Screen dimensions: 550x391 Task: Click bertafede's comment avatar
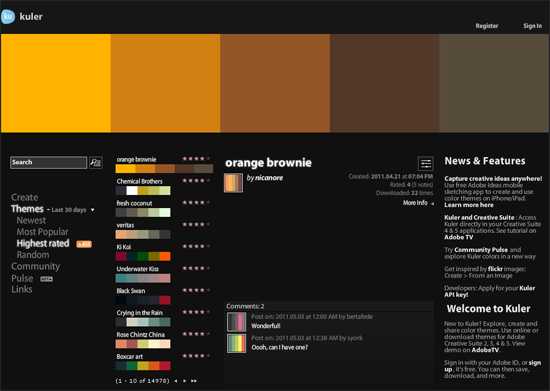coord(237,322)
